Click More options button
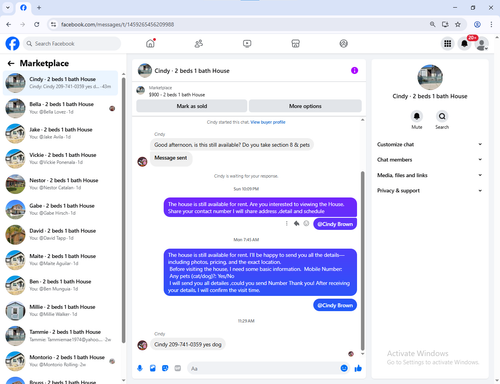 (305, 106)
